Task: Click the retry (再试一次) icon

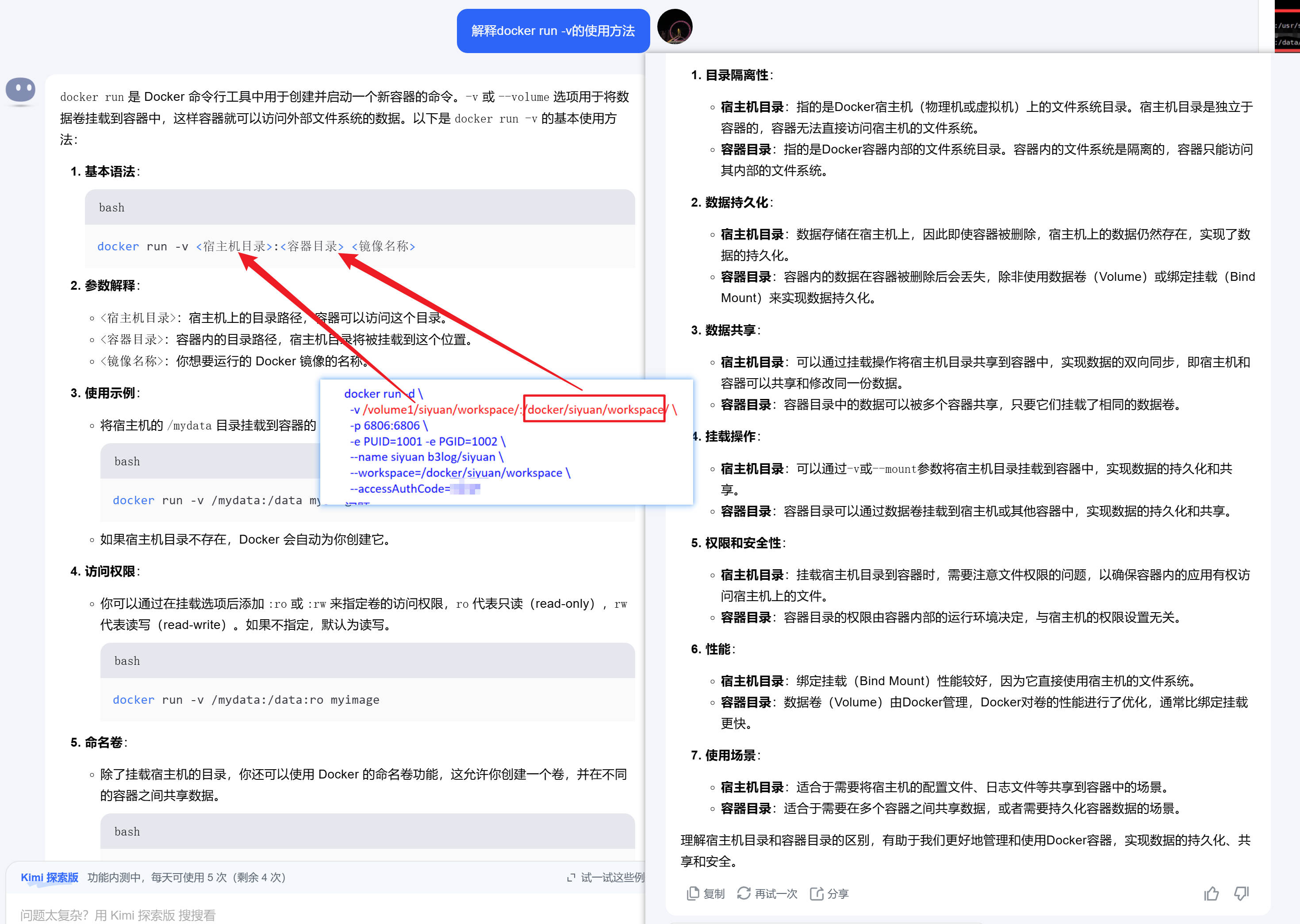Action: (x=743, y=893)
